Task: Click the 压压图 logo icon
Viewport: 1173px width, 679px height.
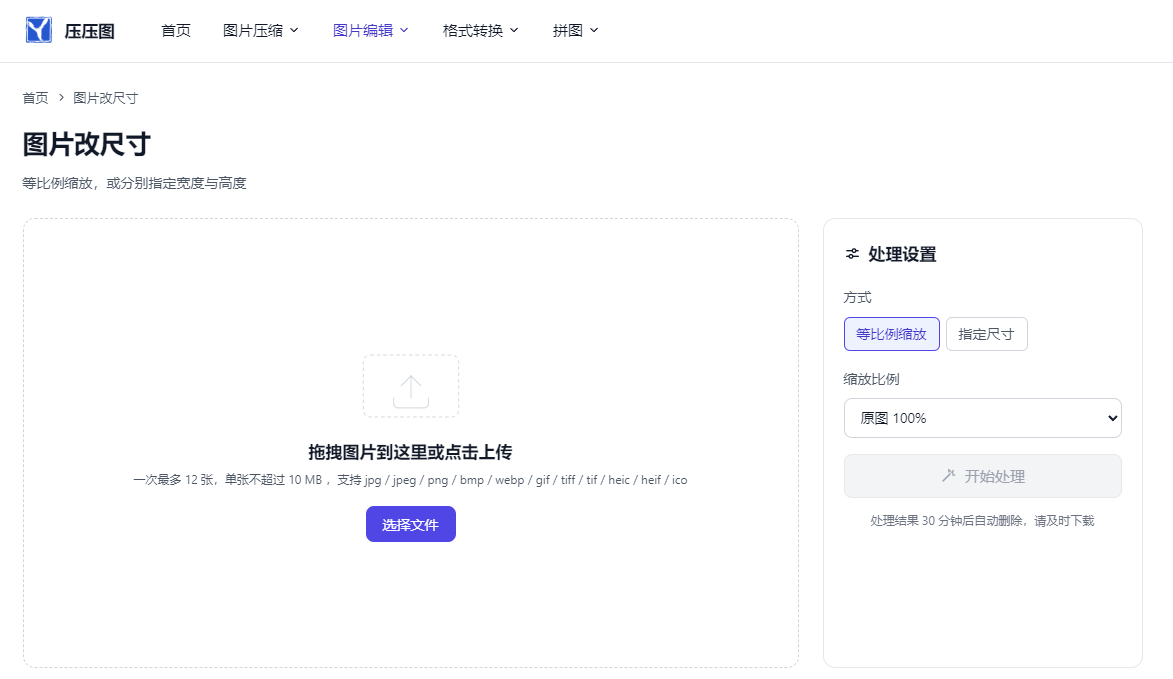Action: (x=38, y=31)
